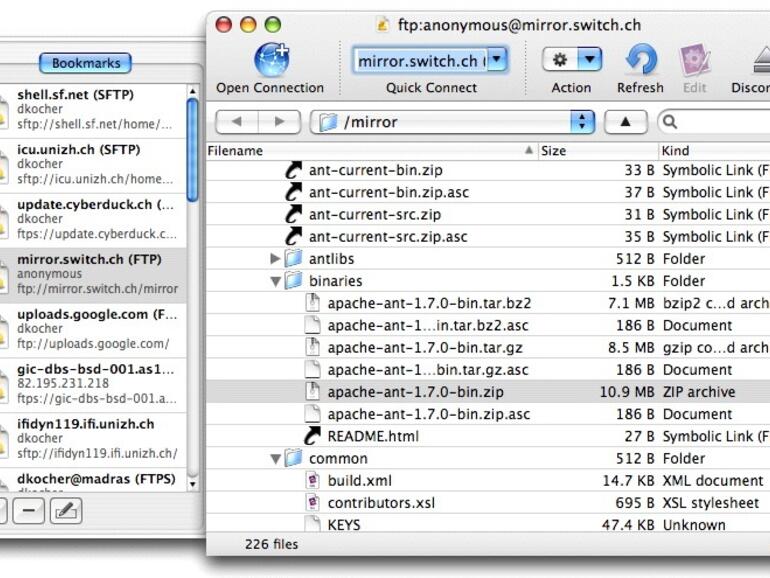Click the common folder icon

click(294, 458)
